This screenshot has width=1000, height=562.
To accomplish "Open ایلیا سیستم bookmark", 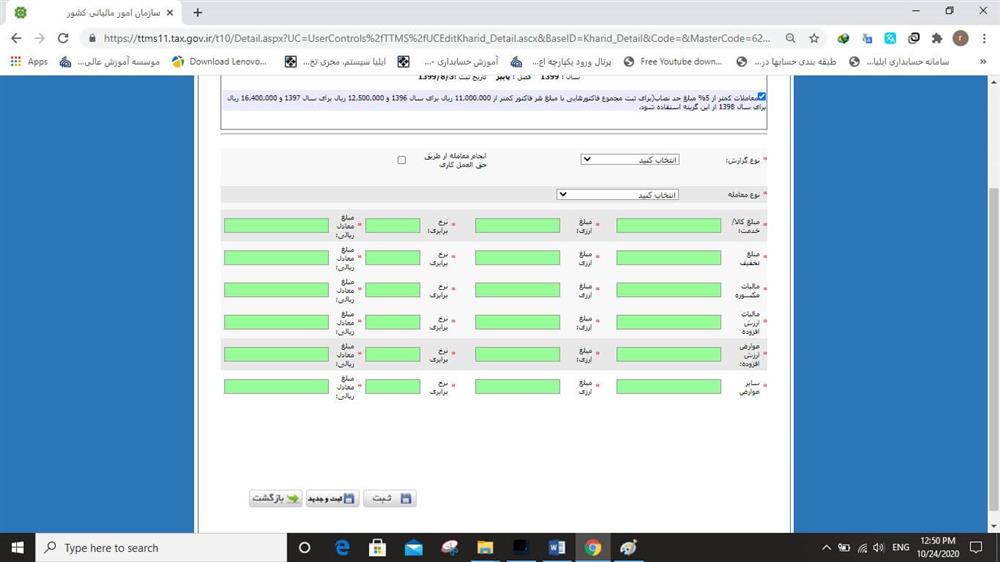I will [x=335, y=62].
